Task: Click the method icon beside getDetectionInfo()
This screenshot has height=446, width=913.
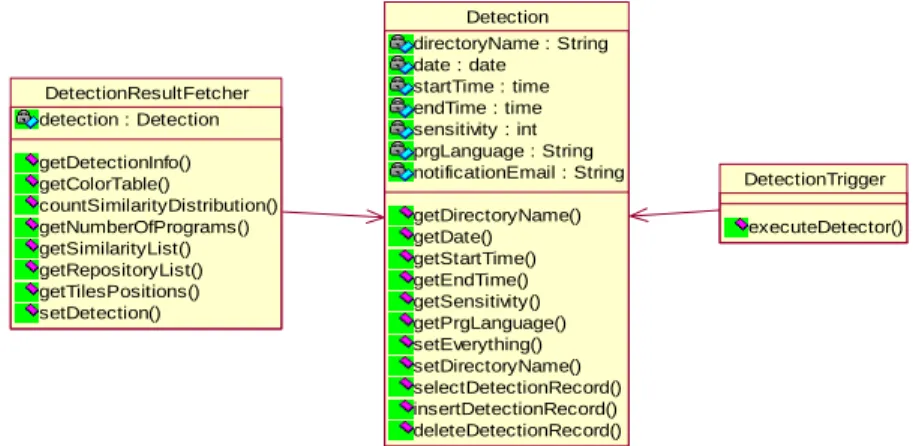Action: click(29, 162)
